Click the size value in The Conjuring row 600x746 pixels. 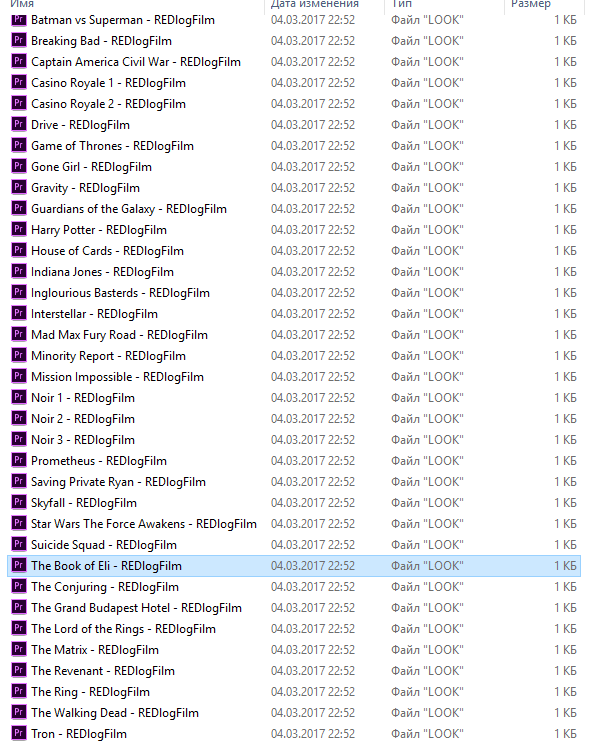click(565, 587)
